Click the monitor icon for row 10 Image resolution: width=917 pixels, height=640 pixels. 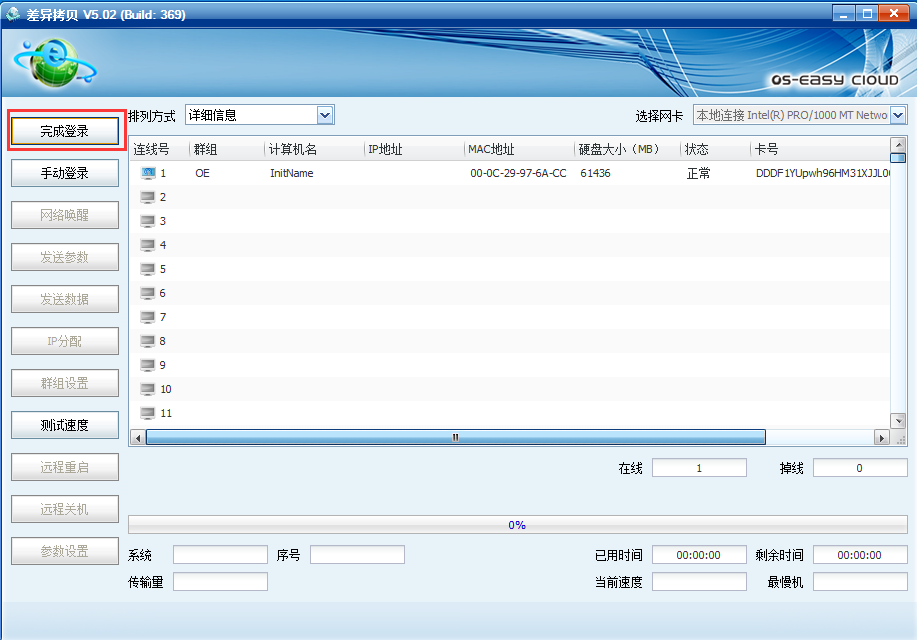click(x=148, y=389)
